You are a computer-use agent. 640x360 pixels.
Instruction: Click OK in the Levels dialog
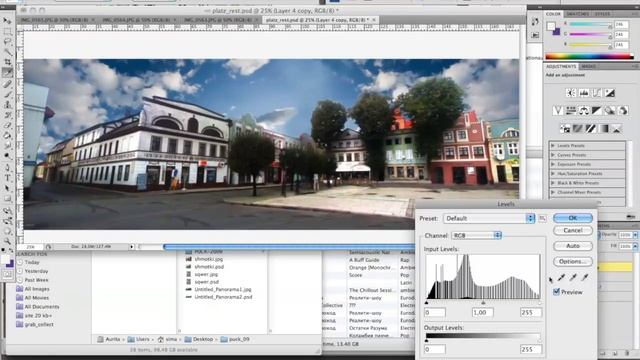(573, 218)
